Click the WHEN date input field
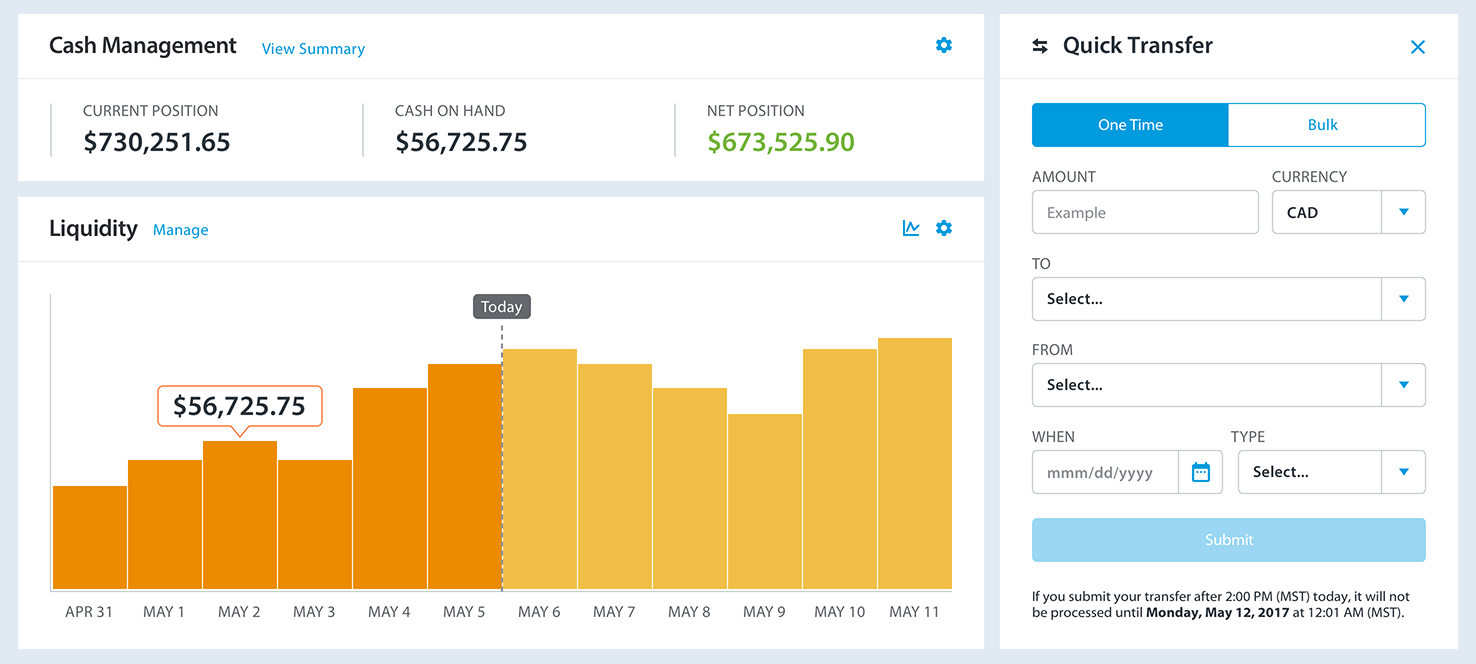The width and height of the screenshot is (1476, 664). point(1105,472)
